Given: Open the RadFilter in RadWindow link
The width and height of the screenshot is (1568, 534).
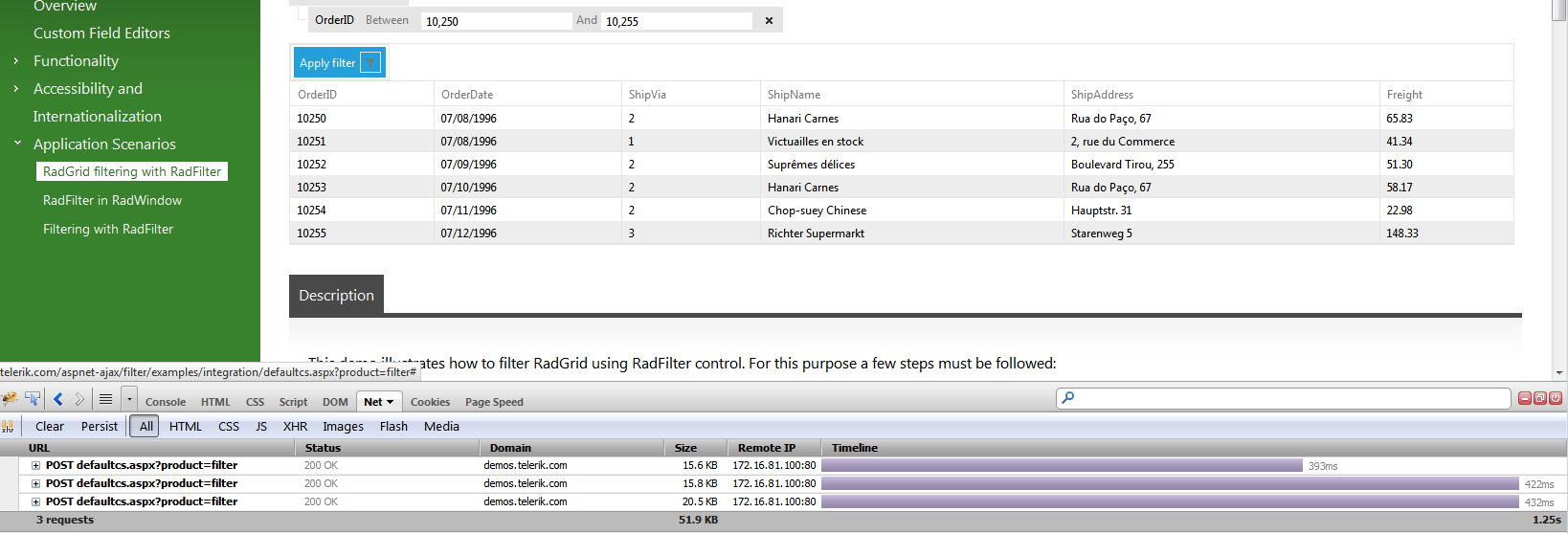Looking at the screenshot, I should [112, 200].
